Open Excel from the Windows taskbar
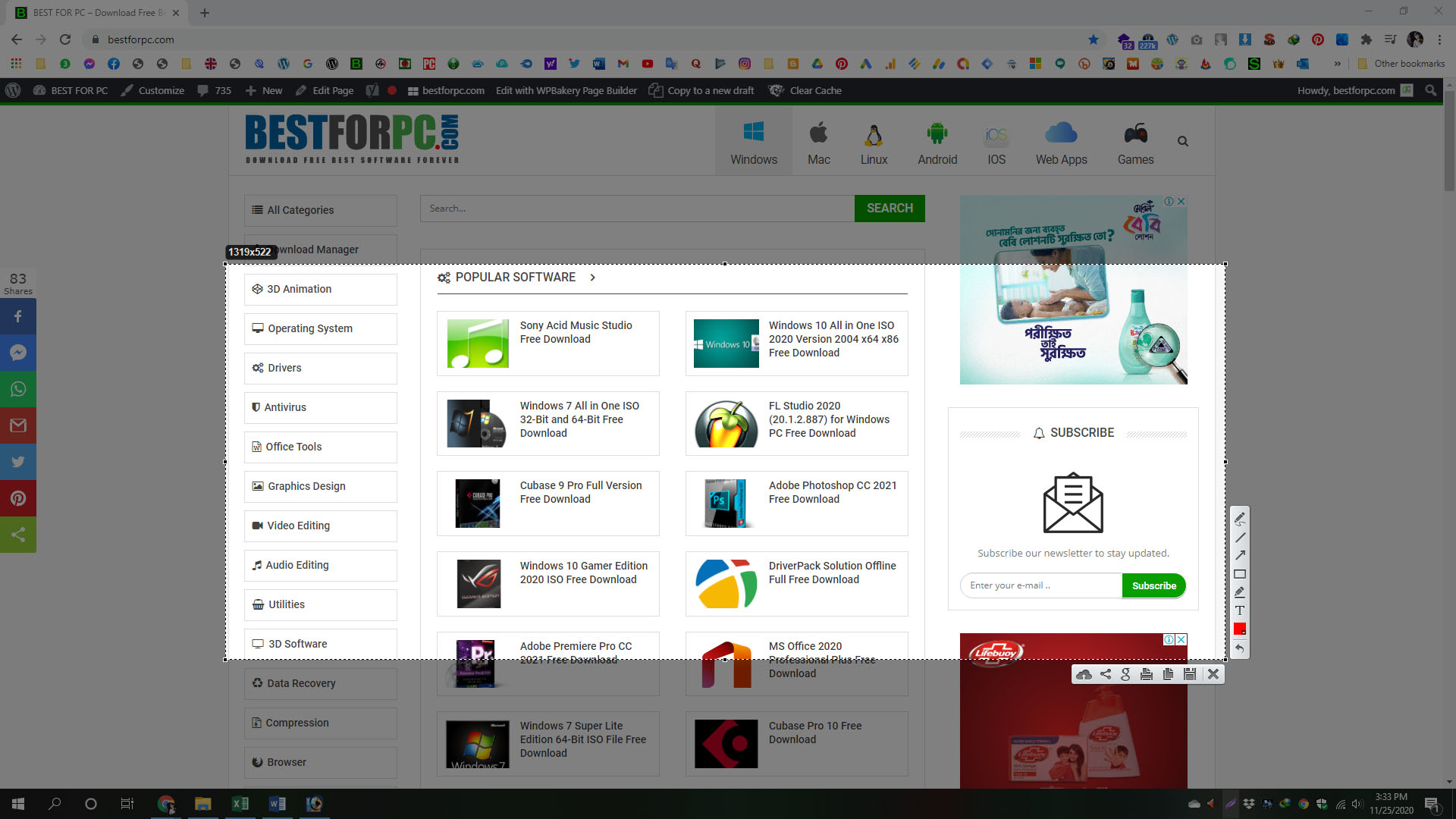 click(240, 804)
